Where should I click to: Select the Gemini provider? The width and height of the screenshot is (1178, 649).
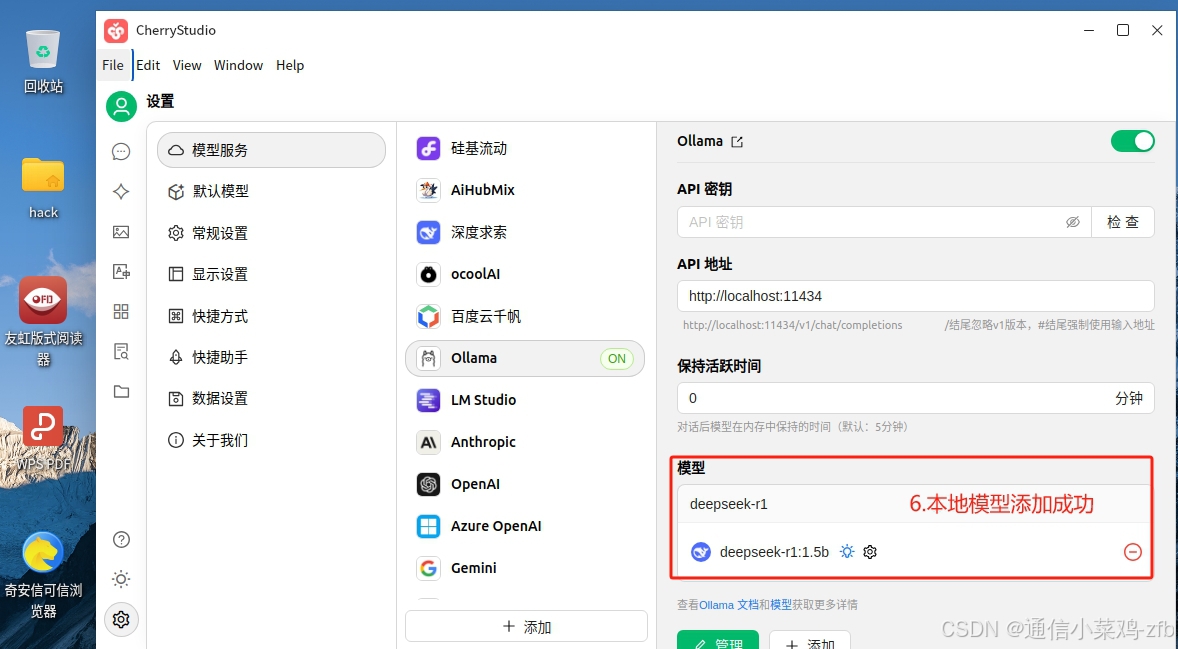tap(524, 569)
